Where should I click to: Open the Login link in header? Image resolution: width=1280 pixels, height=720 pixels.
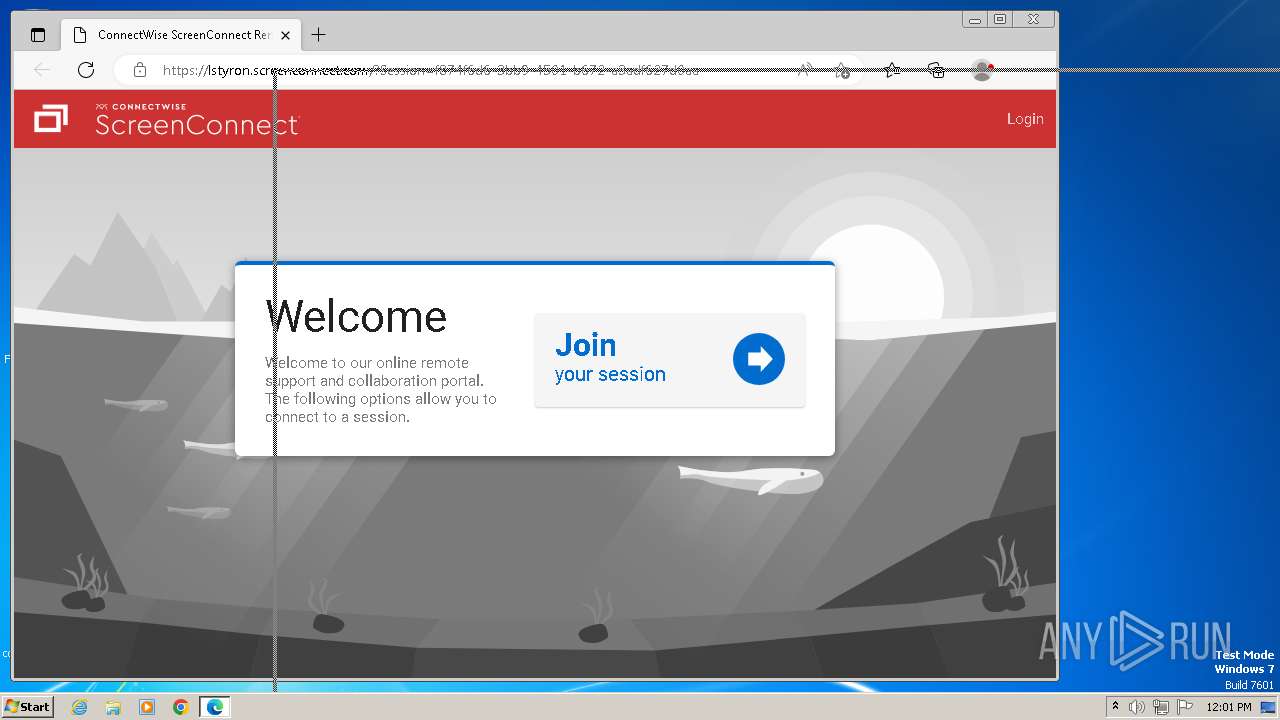tap(1025, 119)
